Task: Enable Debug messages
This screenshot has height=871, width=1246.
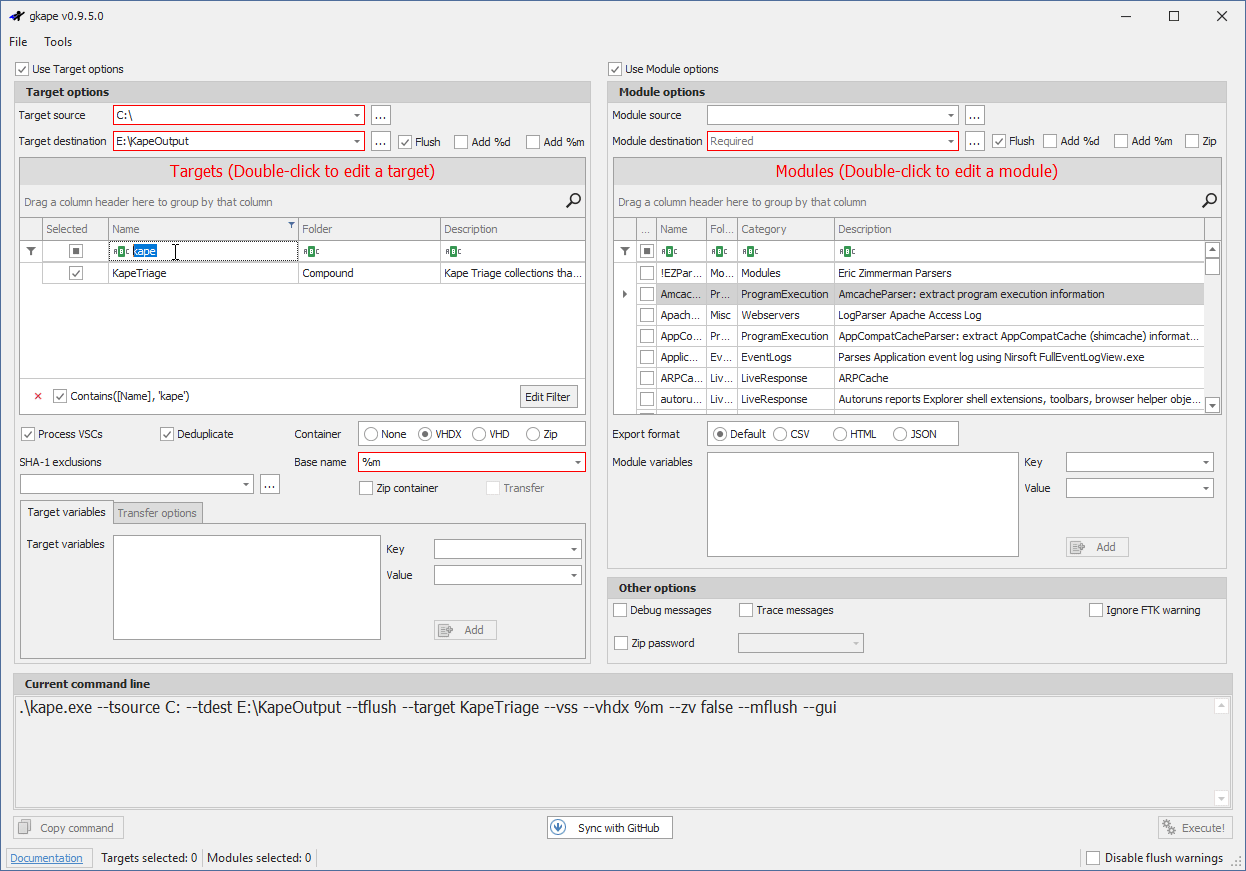Action: tap(620, 610)
